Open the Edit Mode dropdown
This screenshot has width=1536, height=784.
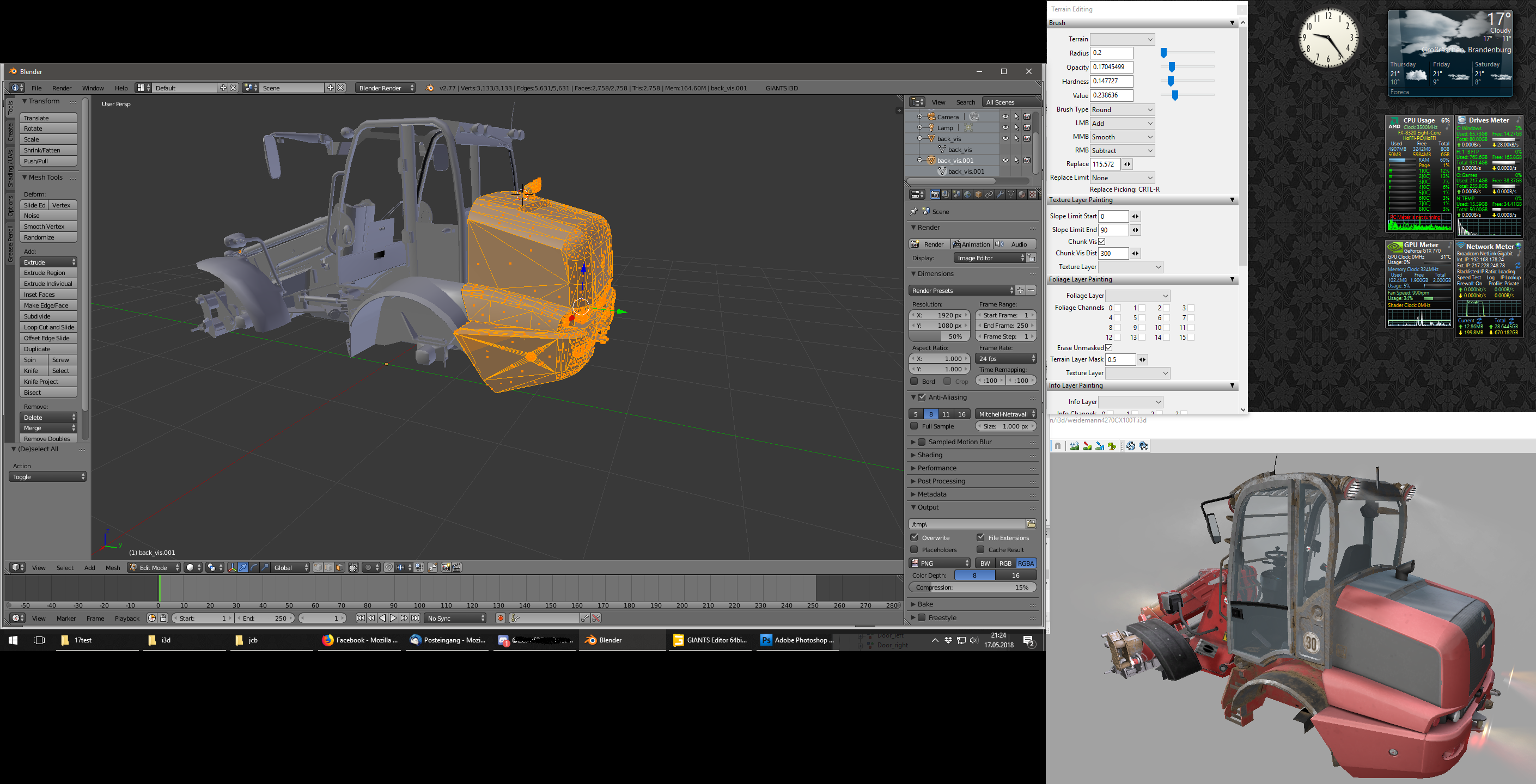[155, 567]
